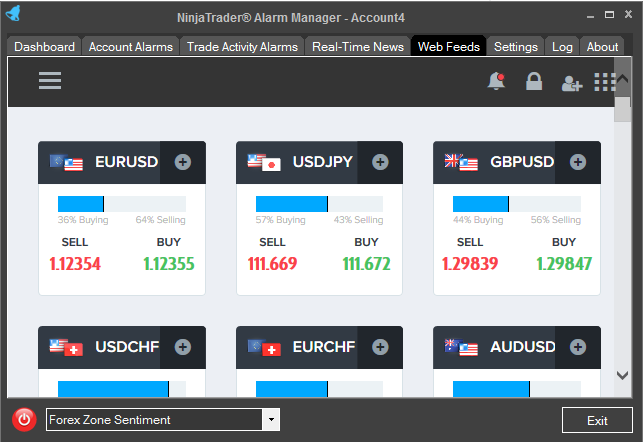Click the USDJPY flag pair icon
Screen dimensions: 644x442
click(x=264, y=163)
